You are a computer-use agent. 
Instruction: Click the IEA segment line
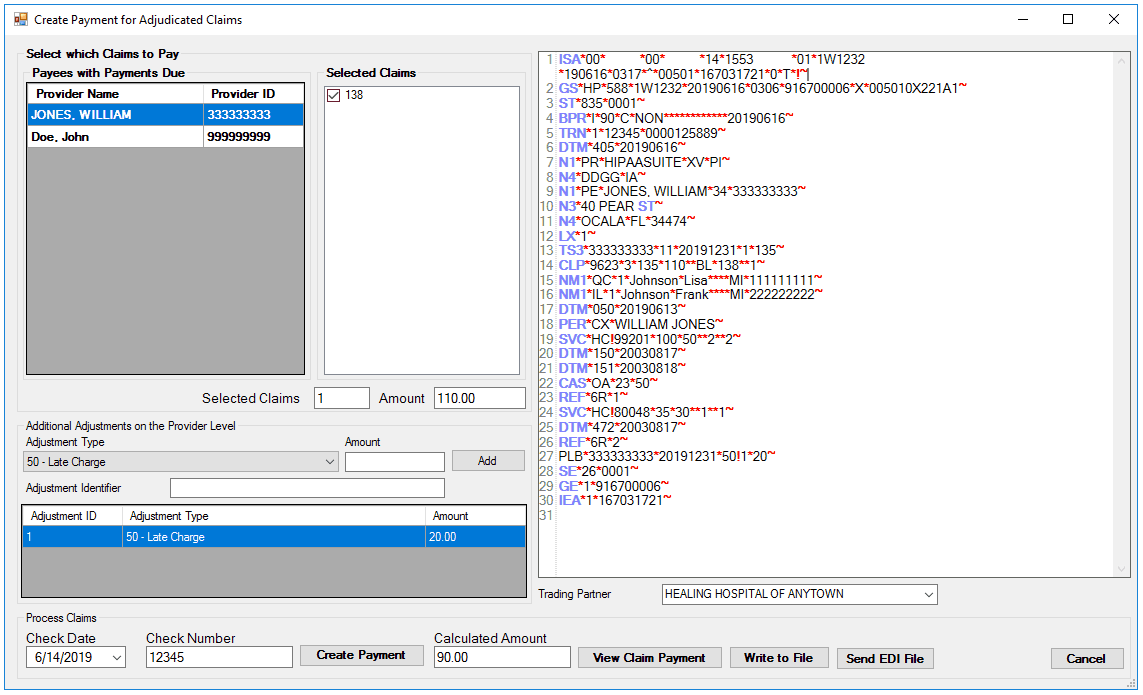click(x=615, y=501)
